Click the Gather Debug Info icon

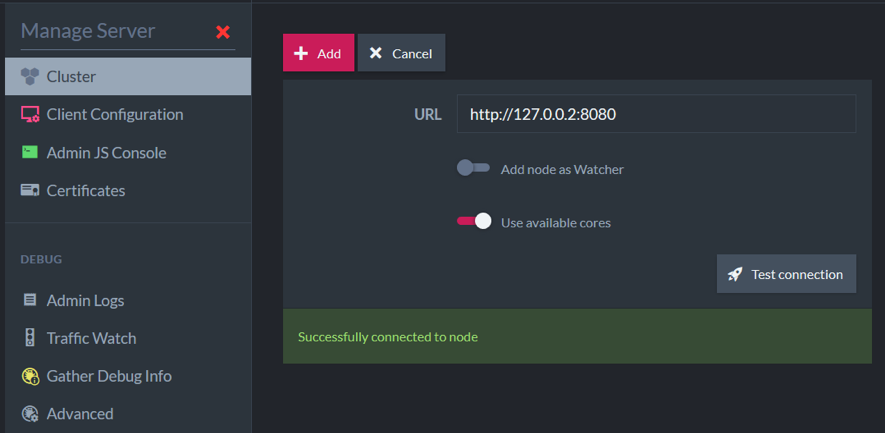point(29,376)
